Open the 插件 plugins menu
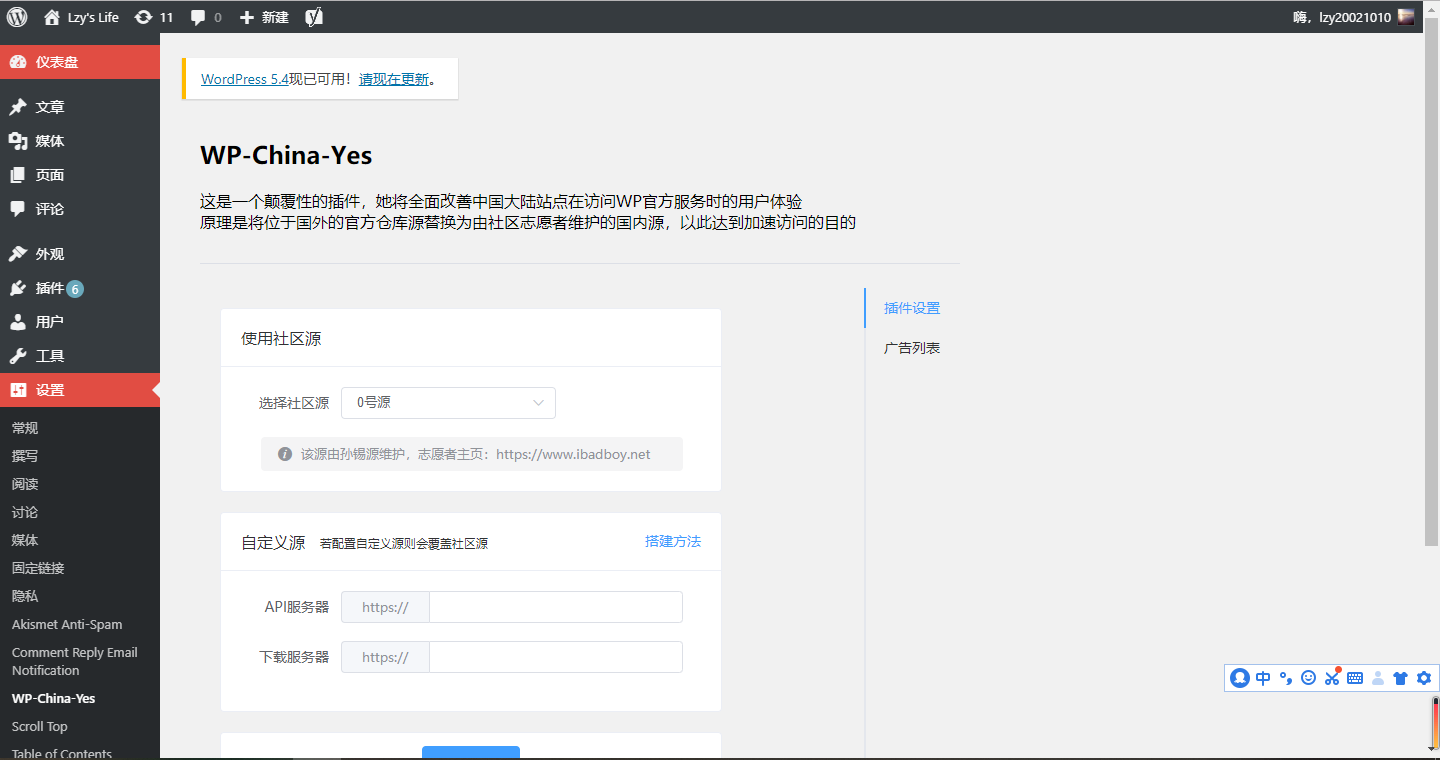The width and height of the screenshot is (1440, 760). (80, 288)
